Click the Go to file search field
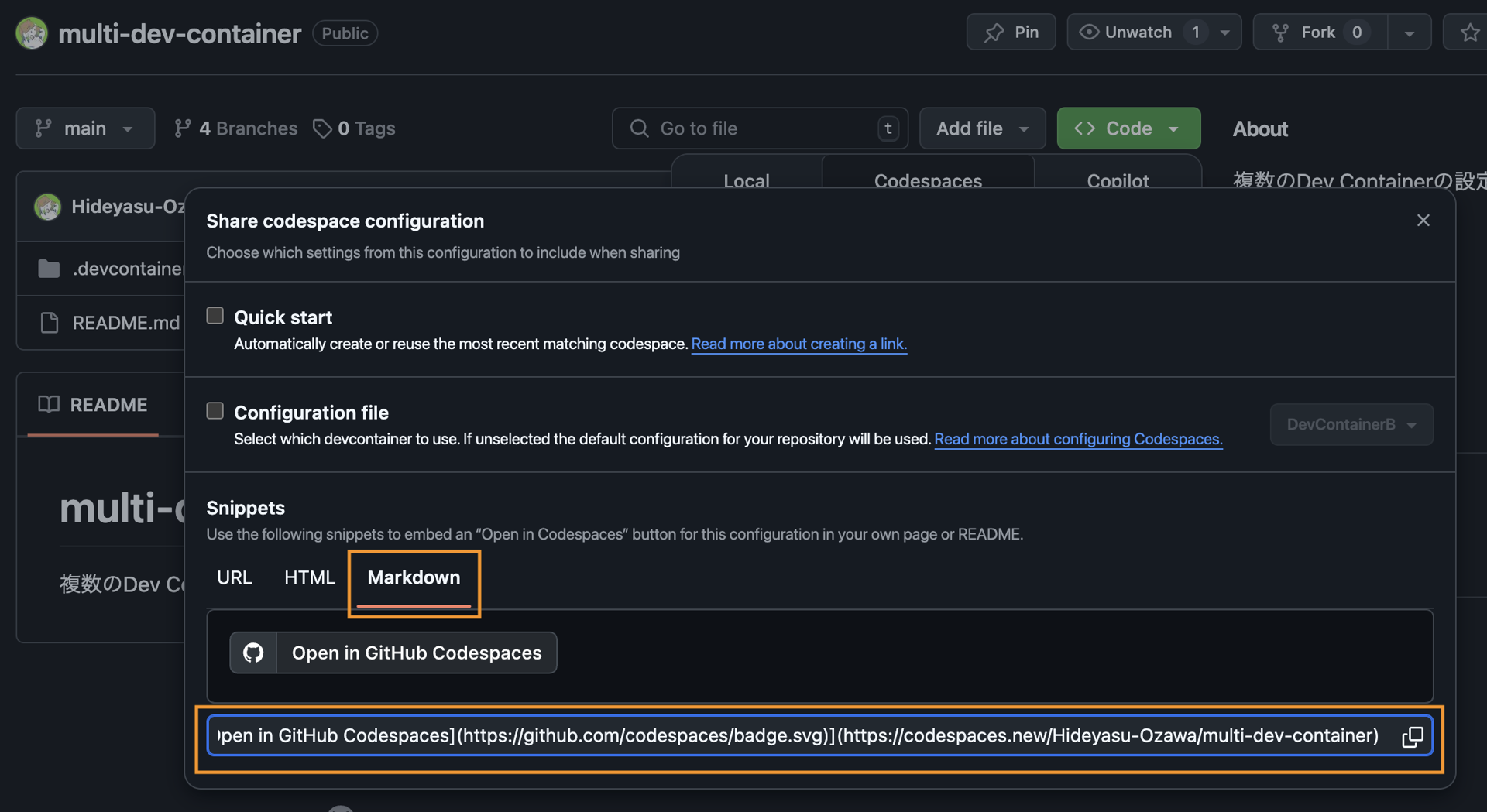The image size is (1487, 812). pos(760,128)
